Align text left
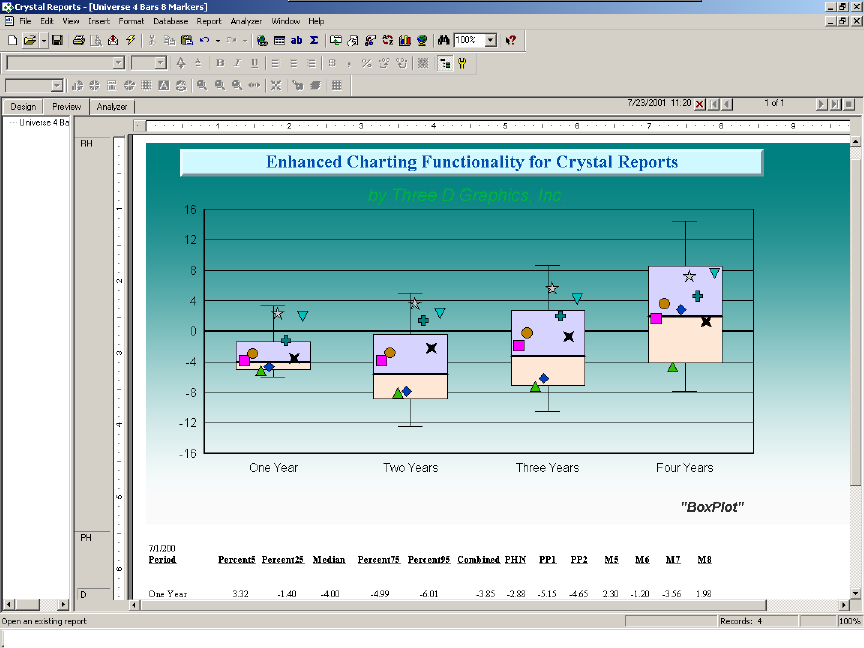Image resolution: width=864 pixels, height=648 pixels. pyautogui.click(x=276, y=63)
